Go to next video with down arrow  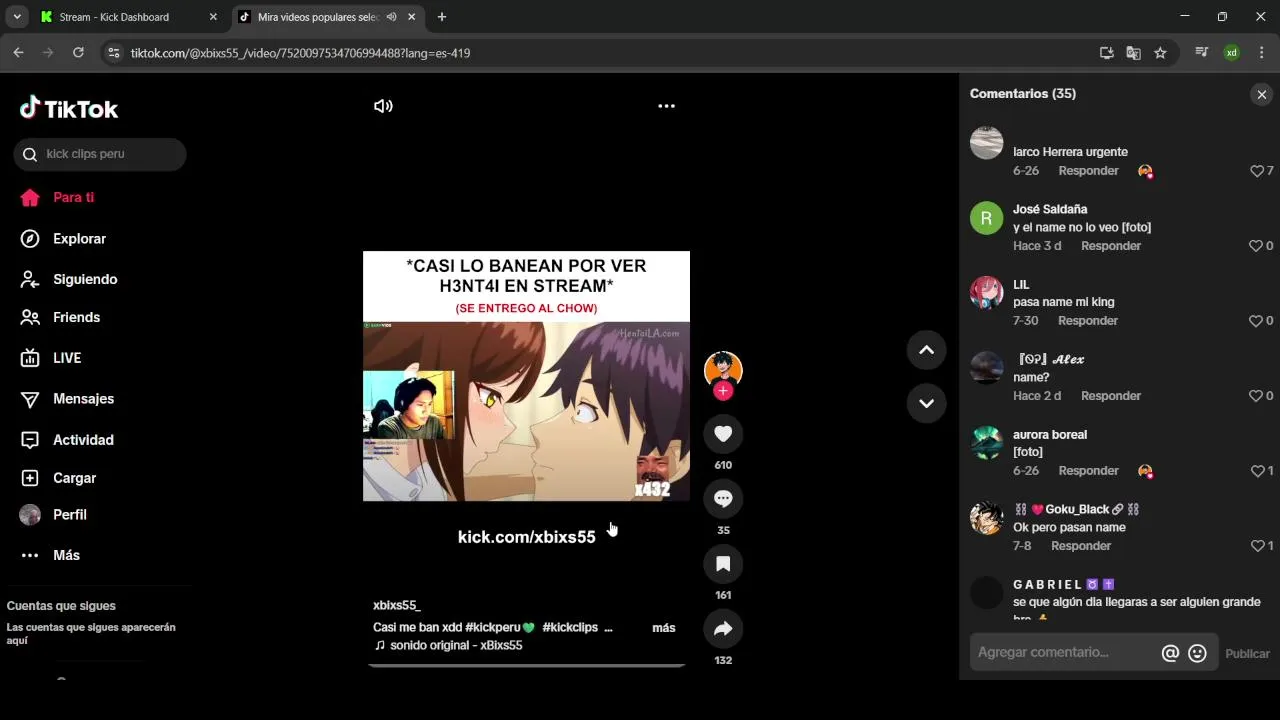click(926, 403)
